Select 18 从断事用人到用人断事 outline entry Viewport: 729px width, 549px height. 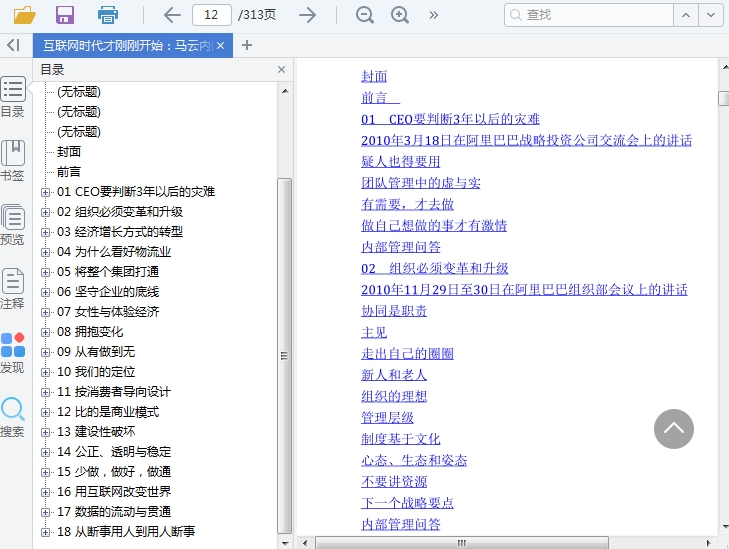[x=126, y=531]
